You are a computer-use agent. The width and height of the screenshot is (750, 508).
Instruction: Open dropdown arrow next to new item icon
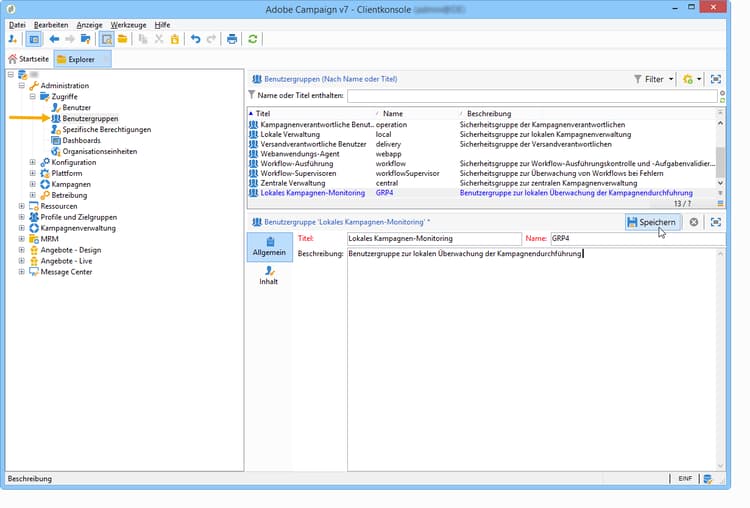pos(699,79)
